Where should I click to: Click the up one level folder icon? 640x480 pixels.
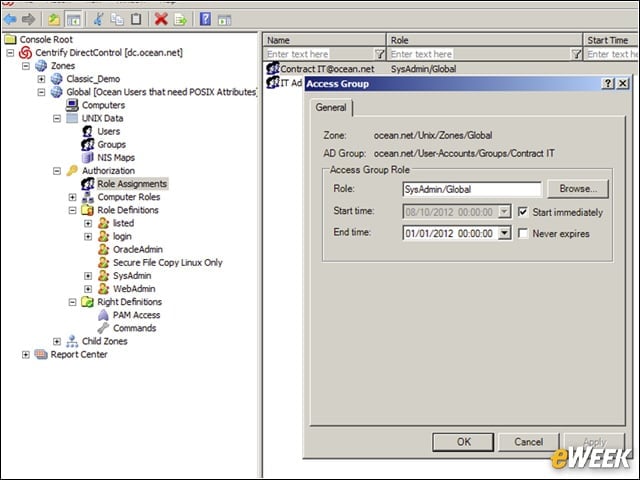point(54,19)
